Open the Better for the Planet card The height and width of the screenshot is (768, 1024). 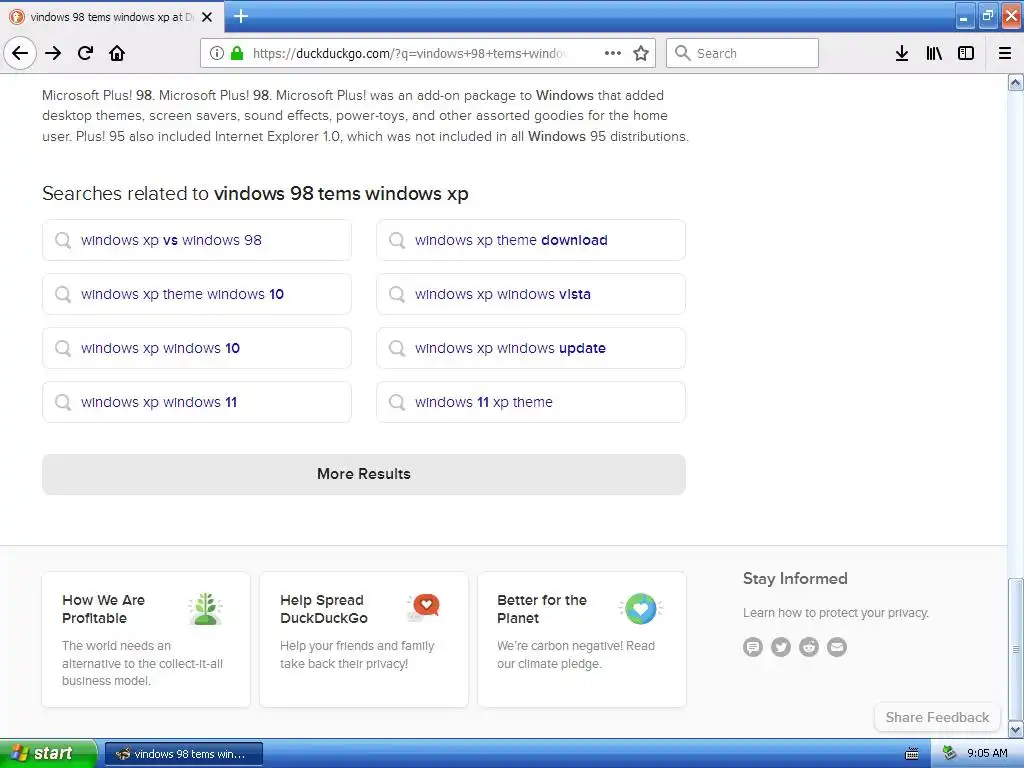click(582, 639)
